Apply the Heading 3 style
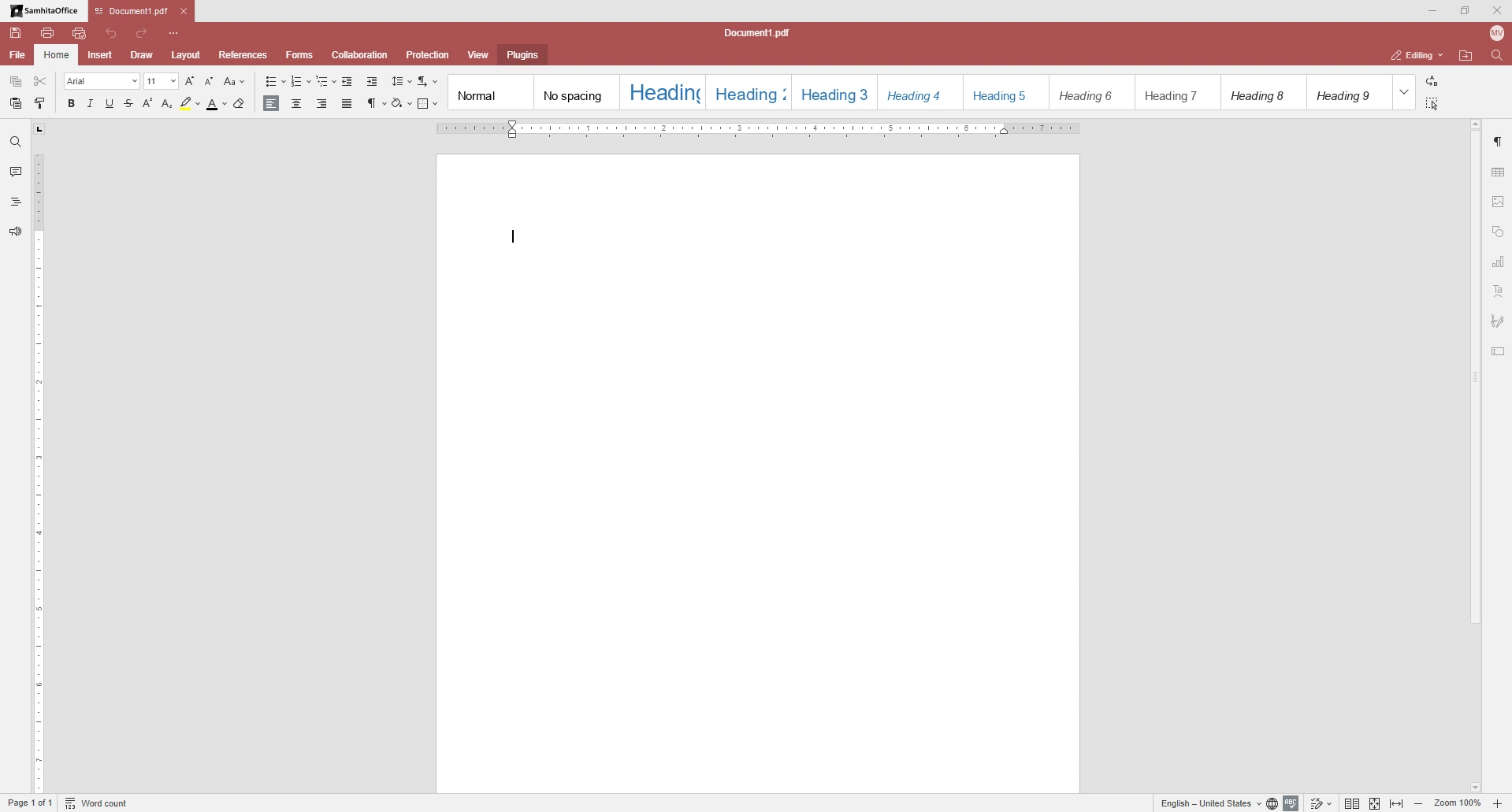 pos(834,93)
